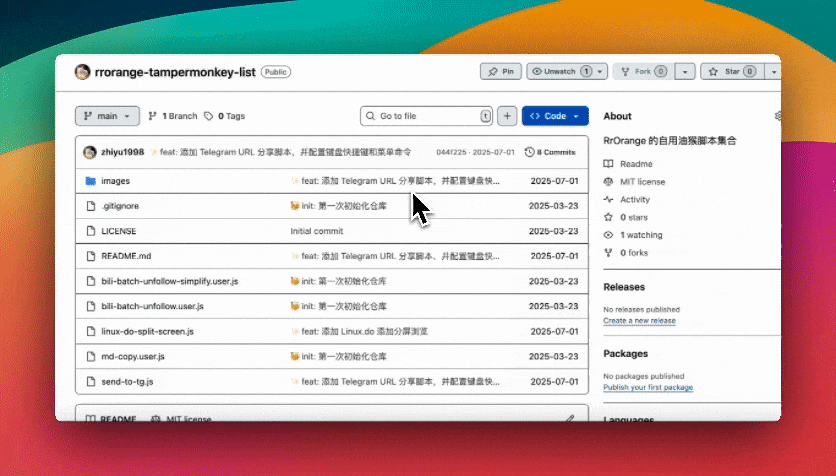Open commit hash 044f225
836x476 pixels.
click(452, 152)
